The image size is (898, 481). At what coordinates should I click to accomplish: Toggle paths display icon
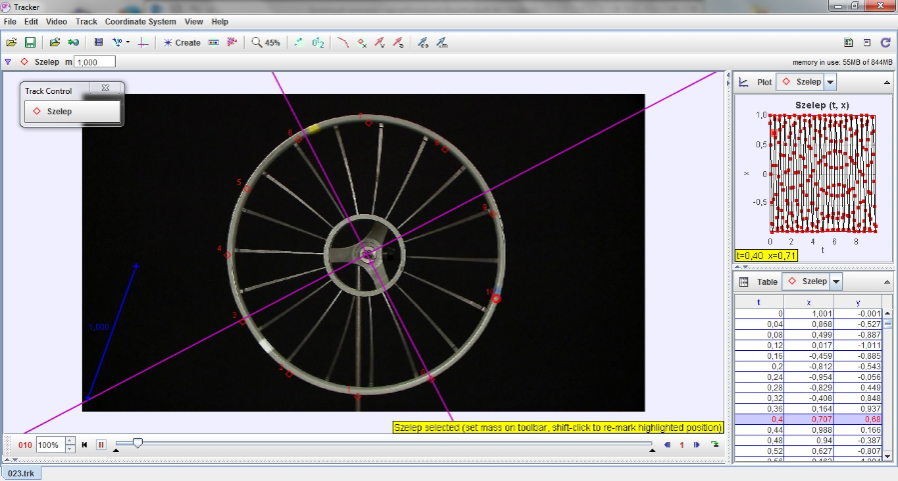tap(343, 42)
